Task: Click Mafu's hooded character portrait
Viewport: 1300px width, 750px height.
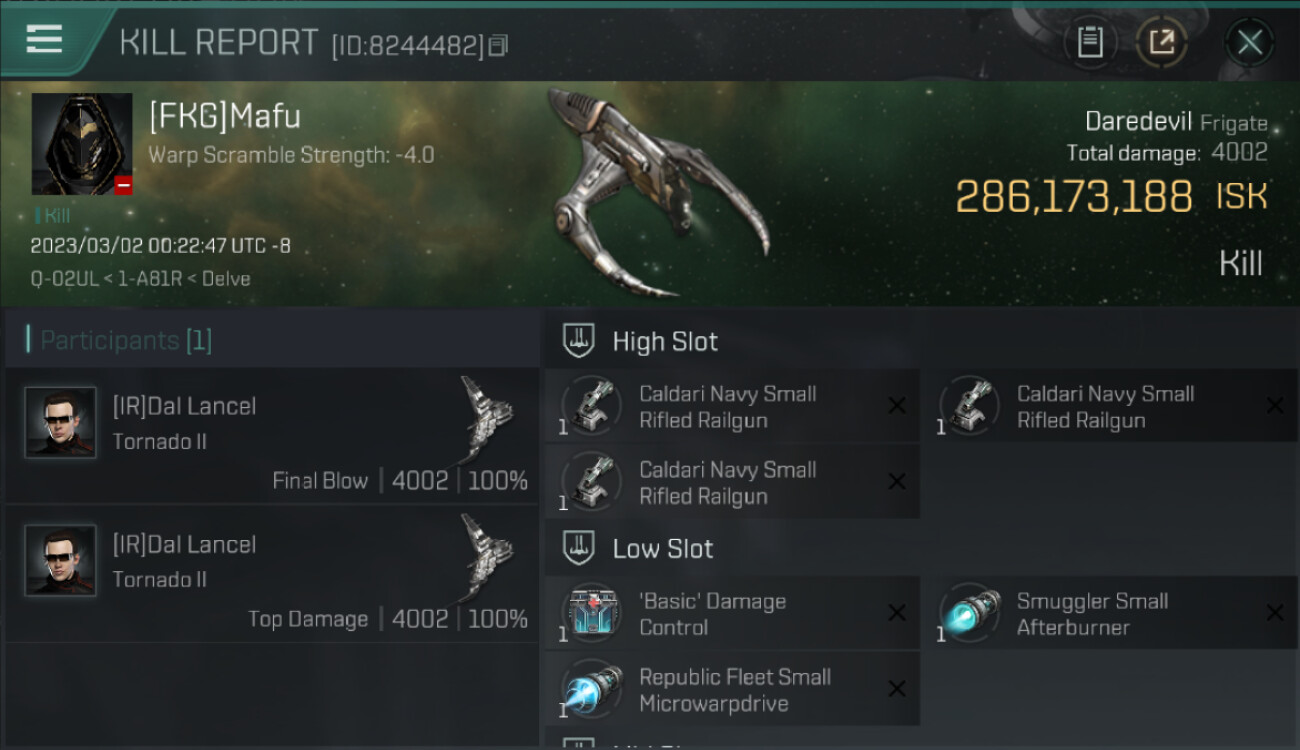Action: [82, 144]
